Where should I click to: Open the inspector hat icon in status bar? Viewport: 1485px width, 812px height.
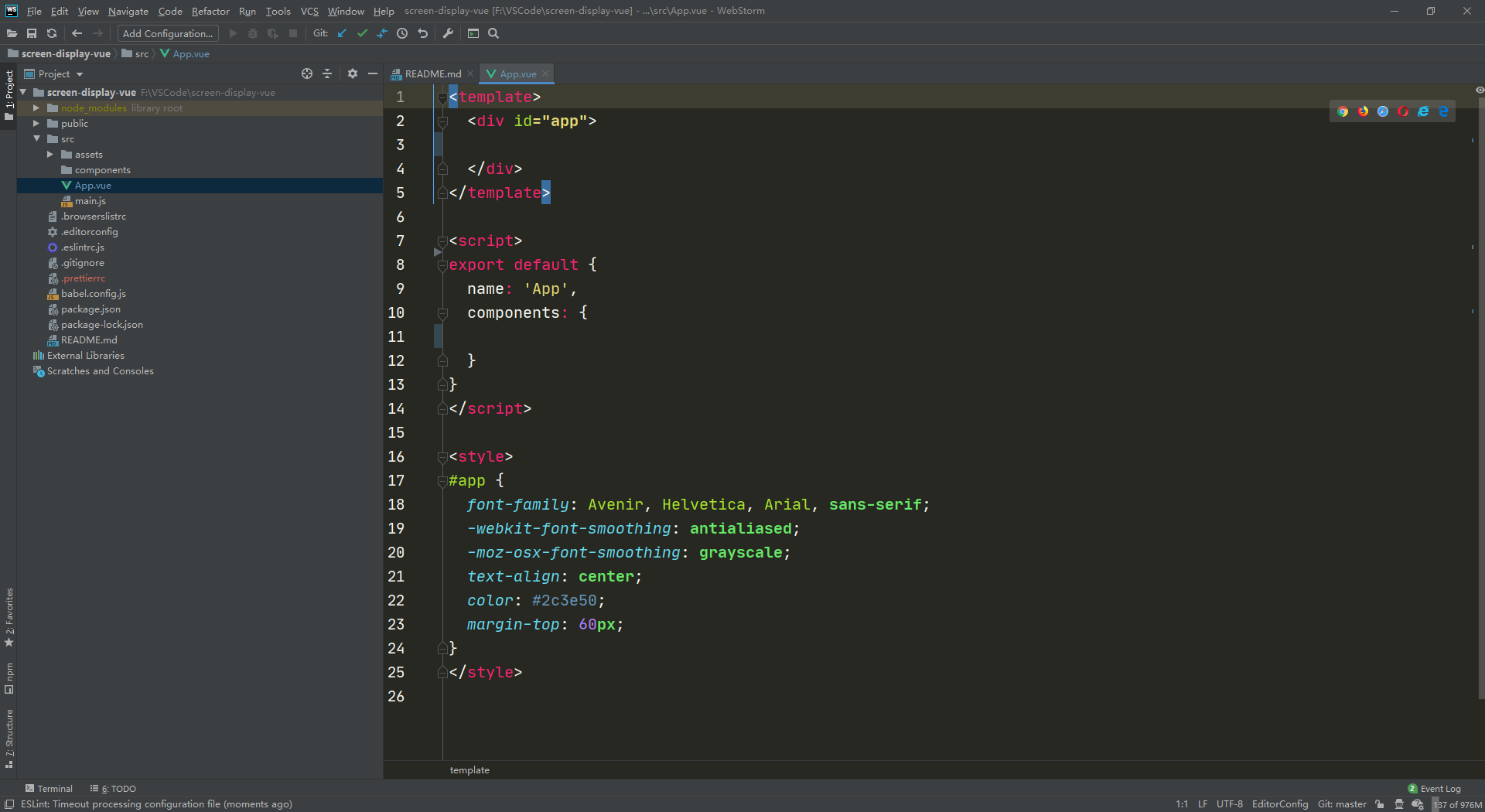click(x=1398, y=804)
